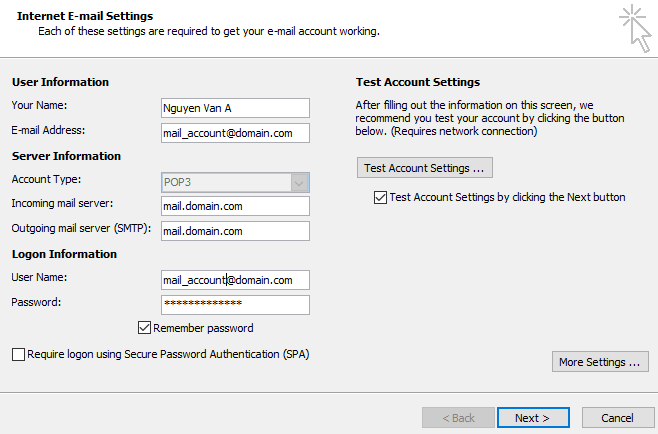Go back using the Back button
The height and width of the screenshot is (434, 658).
(x=458, y=418)
